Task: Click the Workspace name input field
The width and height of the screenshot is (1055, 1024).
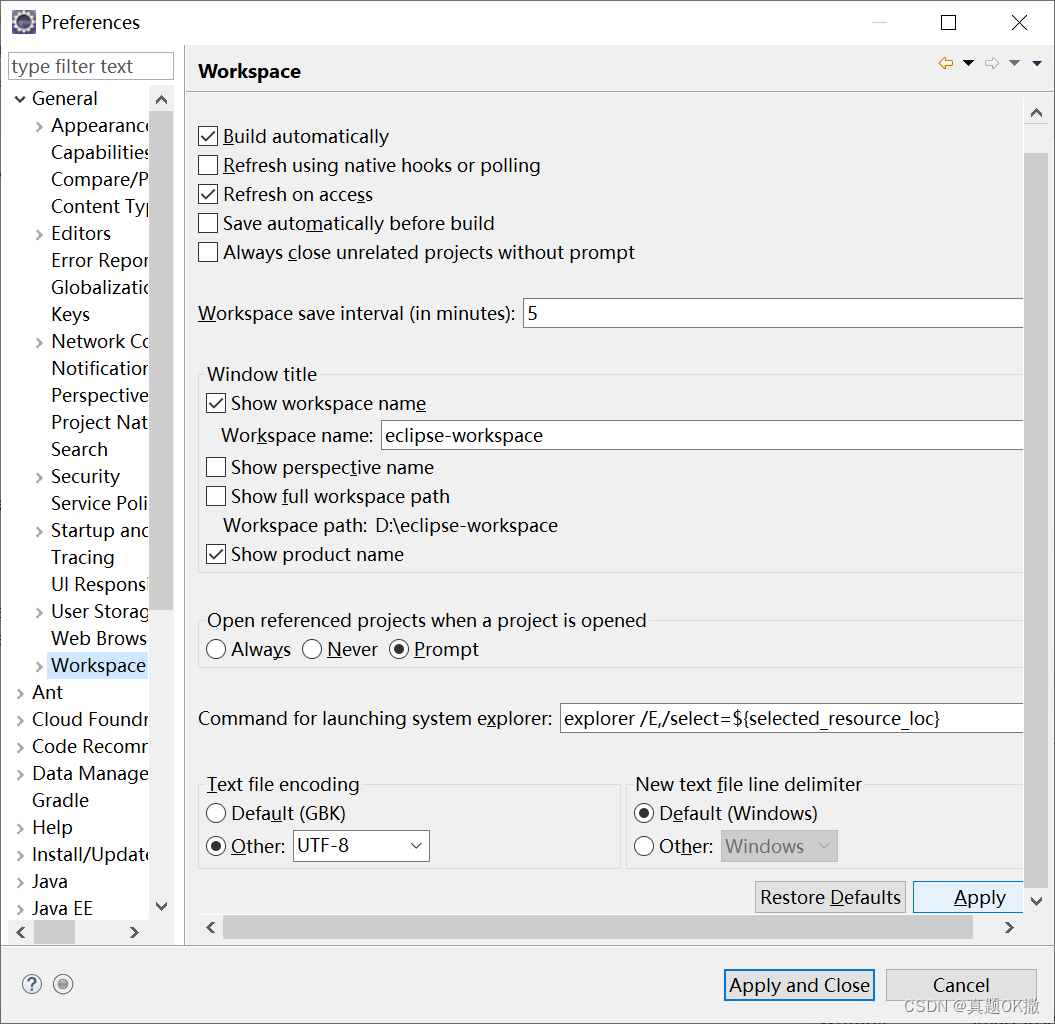Action: [702, 435]
